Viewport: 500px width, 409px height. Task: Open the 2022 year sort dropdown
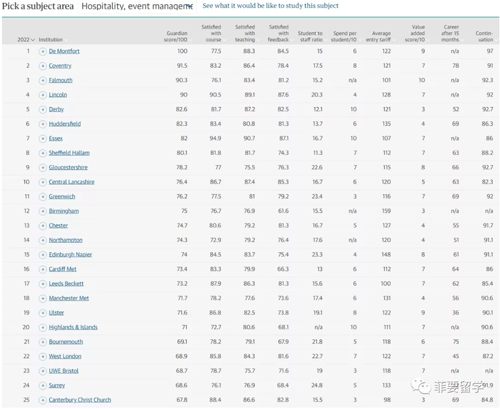[26, 40]
